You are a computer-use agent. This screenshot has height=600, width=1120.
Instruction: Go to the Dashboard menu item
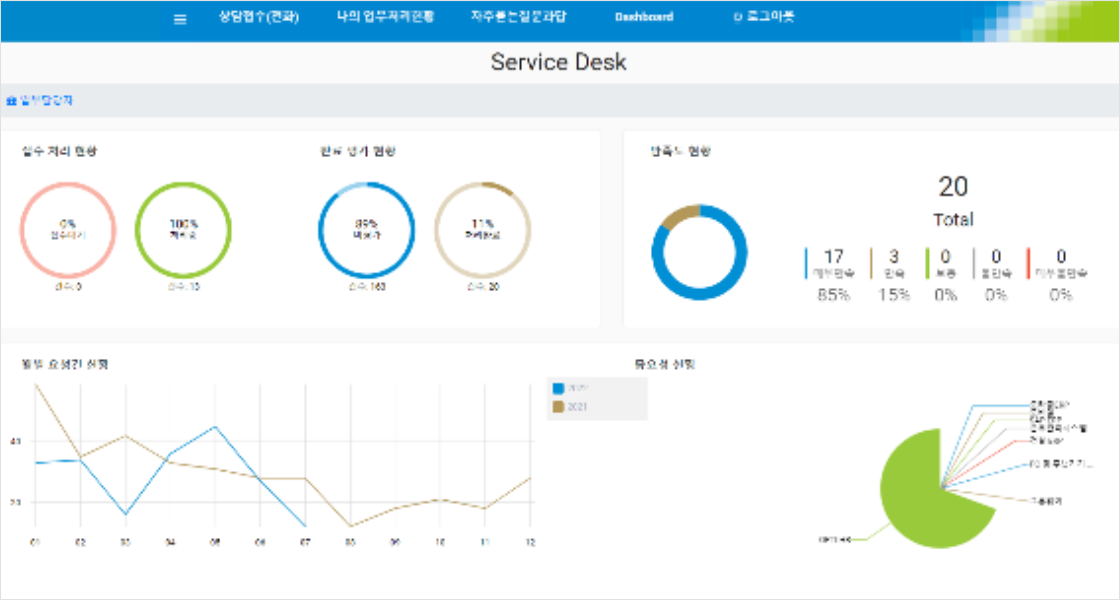coord(644,17)
